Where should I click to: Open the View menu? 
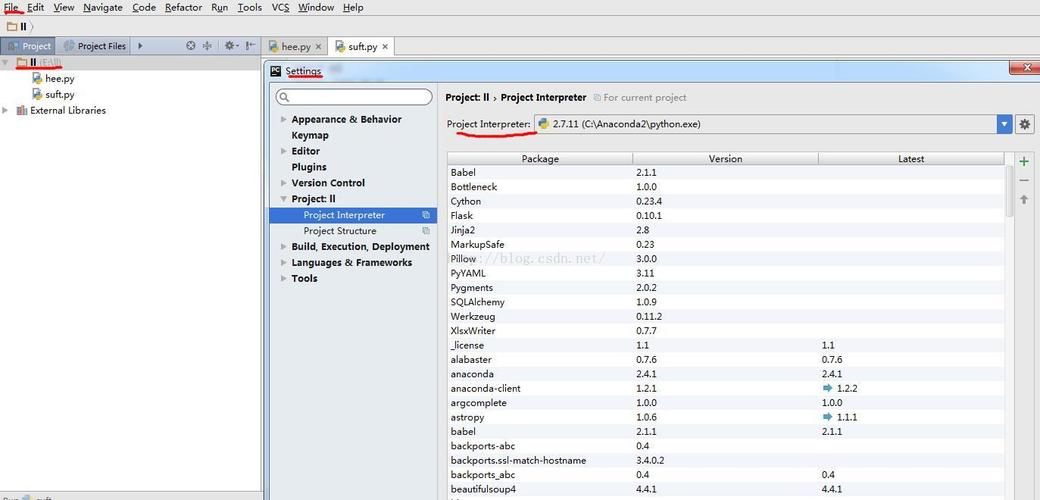coord(64,7)
